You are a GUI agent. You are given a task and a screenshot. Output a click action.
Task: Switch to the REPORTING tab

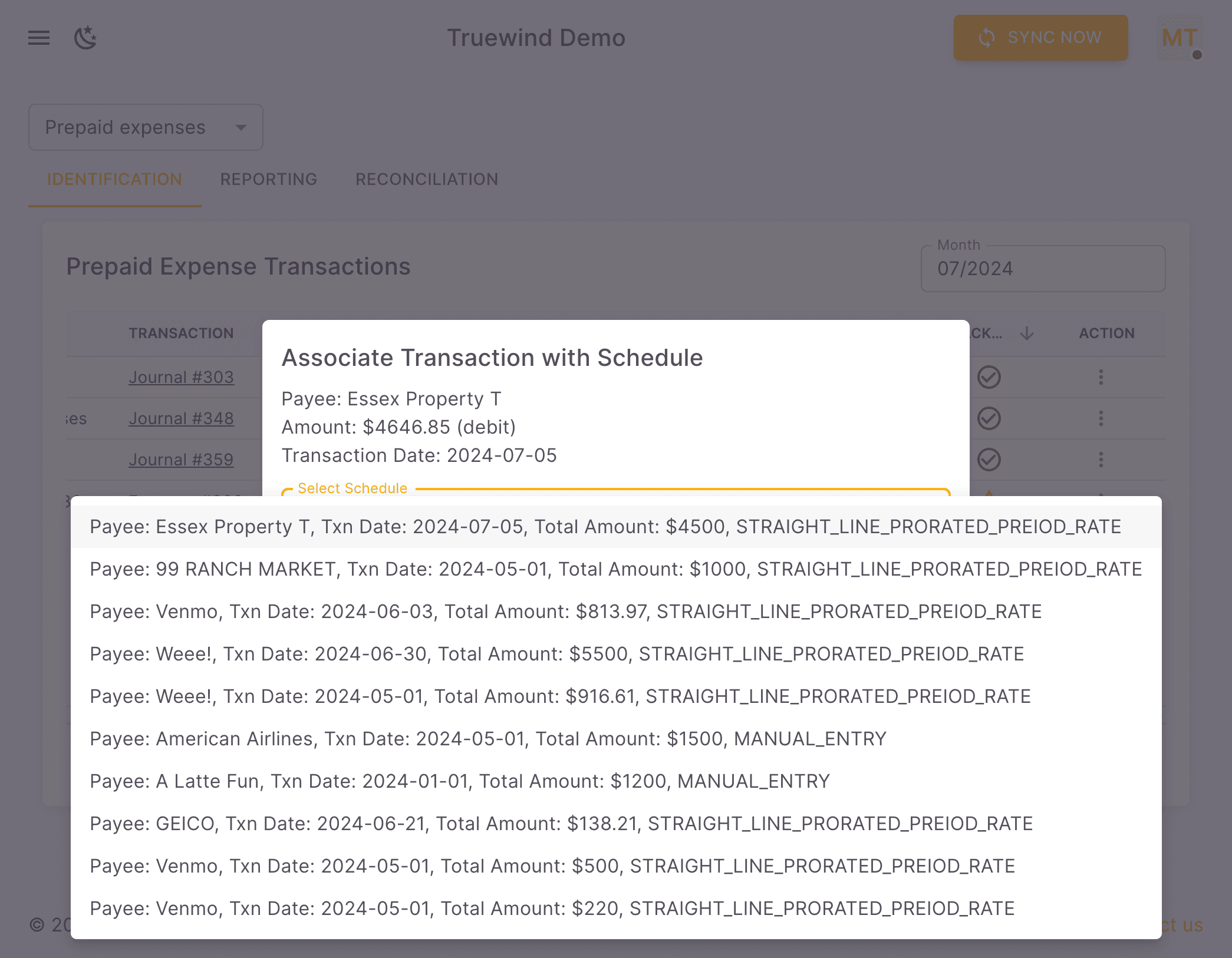click(268, 179)
